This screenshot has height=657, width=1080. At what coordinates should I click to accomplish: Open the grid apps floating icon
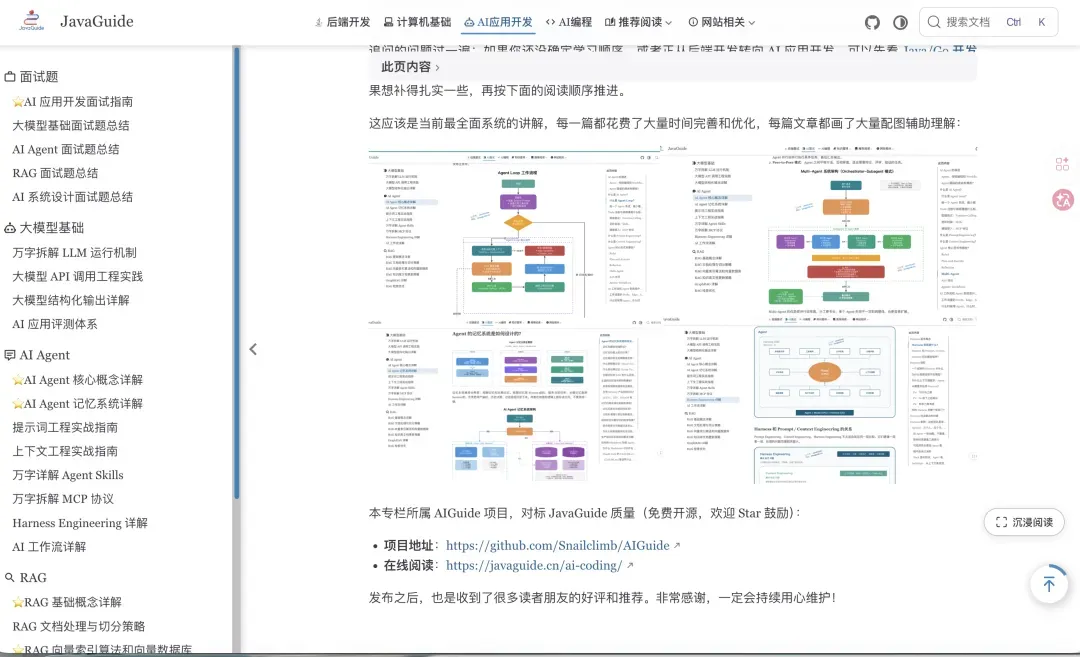(1062, 164)
